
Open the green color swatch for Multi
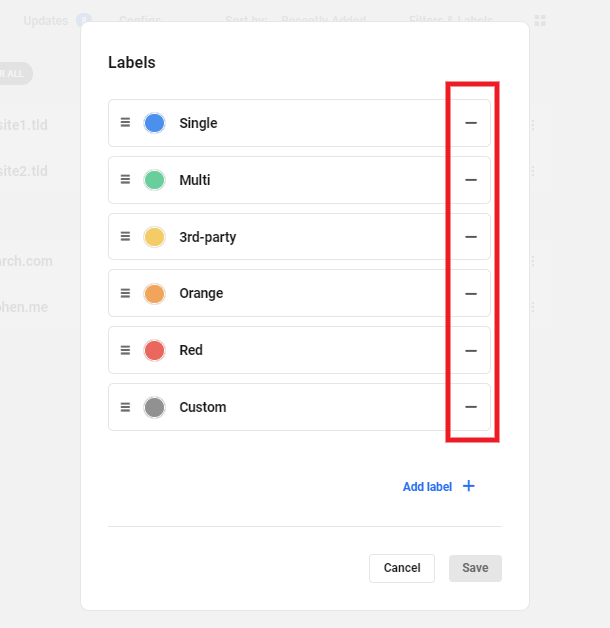154,180
